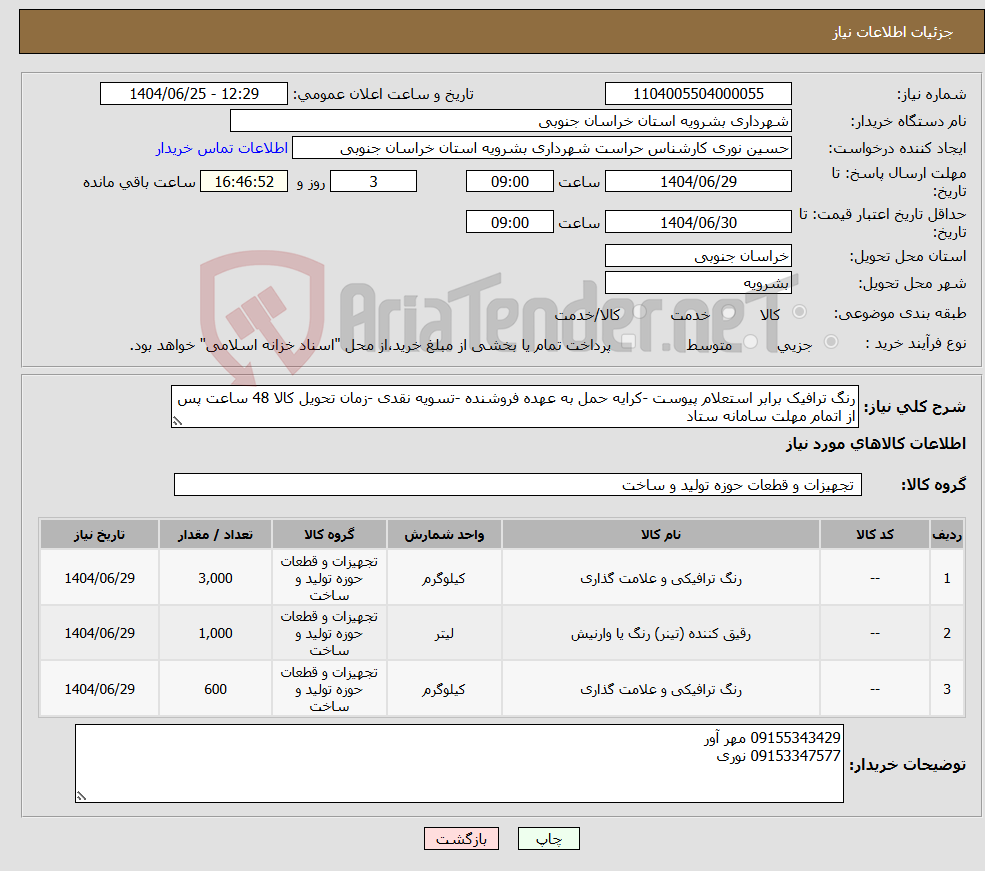The height and width of the screenshot is (871, 985).
Task: Click row 3 need date 1404/06/29
Action: tap(99, 690)
